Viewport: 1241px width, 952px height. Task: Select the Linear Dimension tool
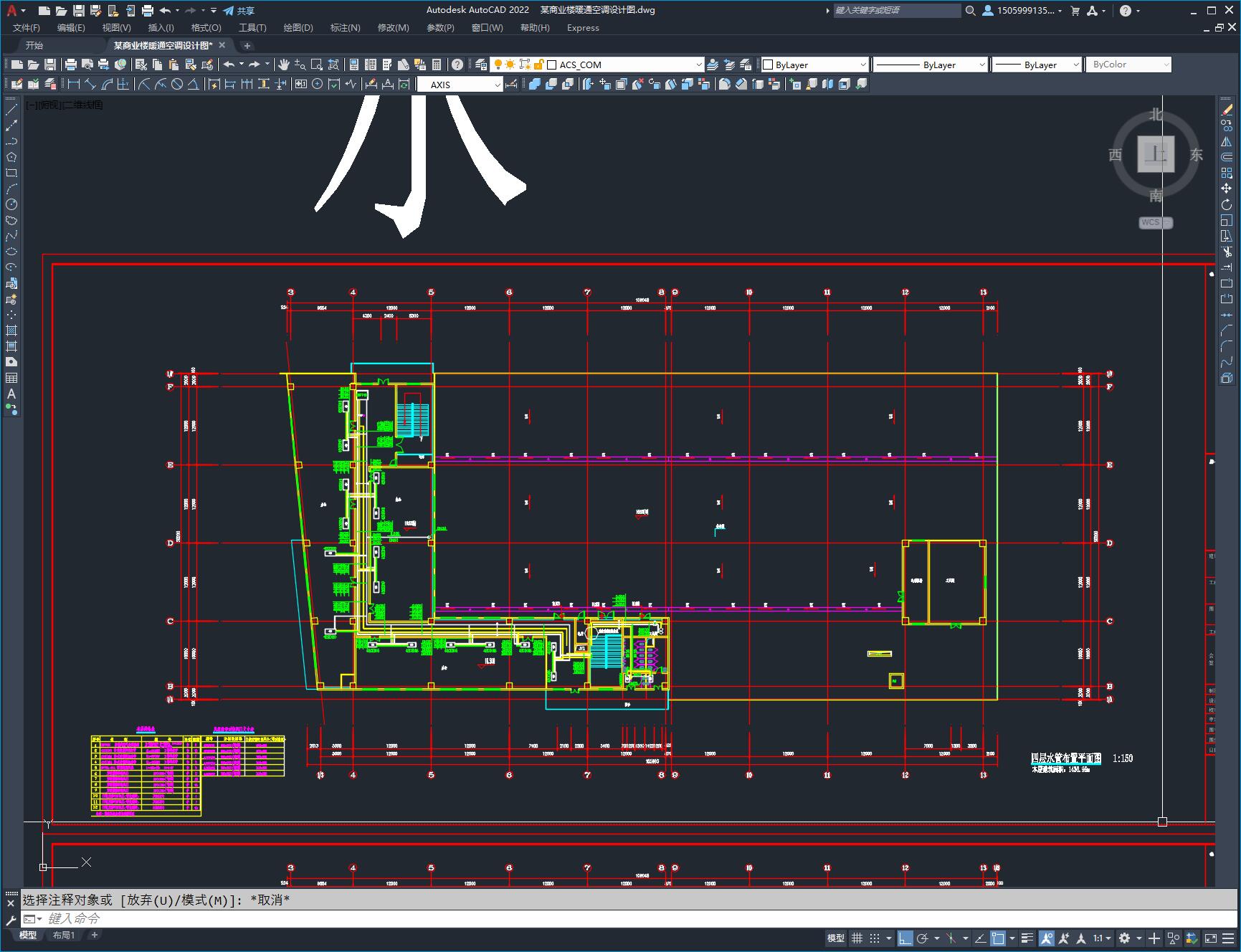coord(73,84)
